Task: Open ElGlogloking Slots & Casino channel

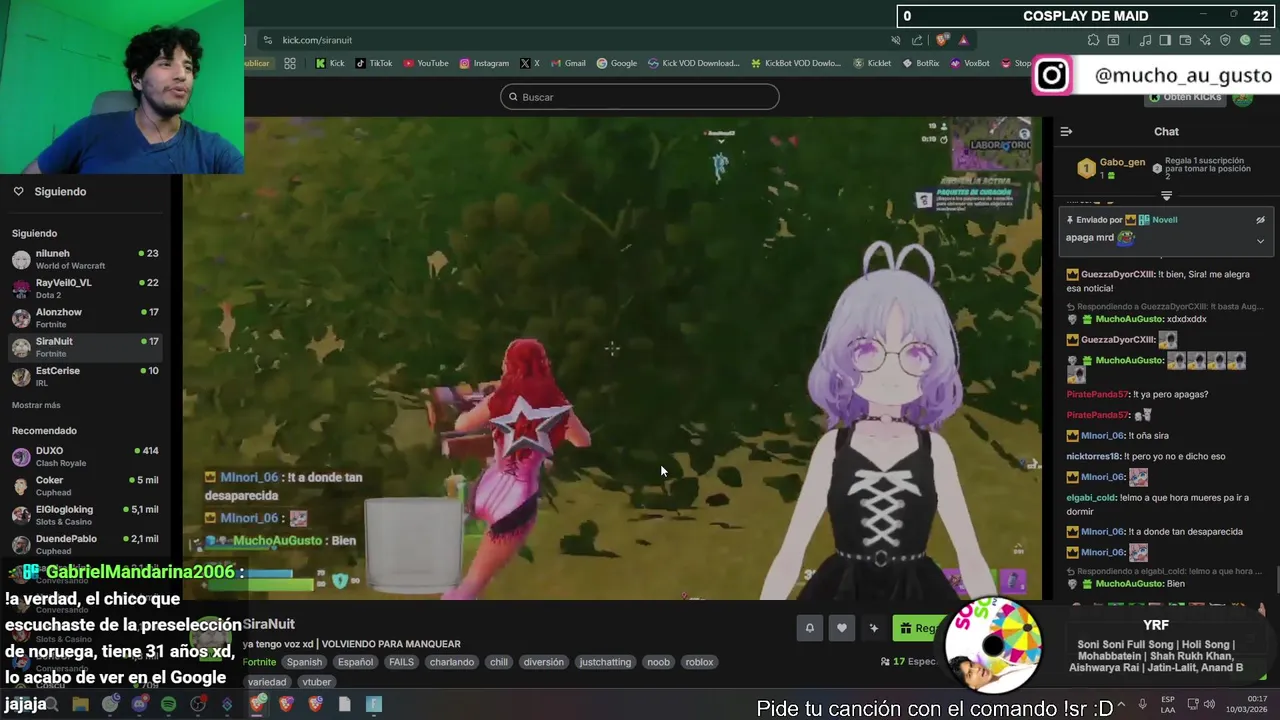Action: (x=85, y=515)
